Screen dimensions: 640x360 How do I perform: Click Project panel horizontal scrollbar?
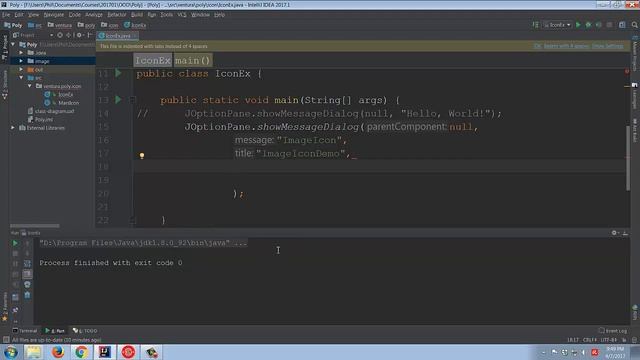pos(35,225)
